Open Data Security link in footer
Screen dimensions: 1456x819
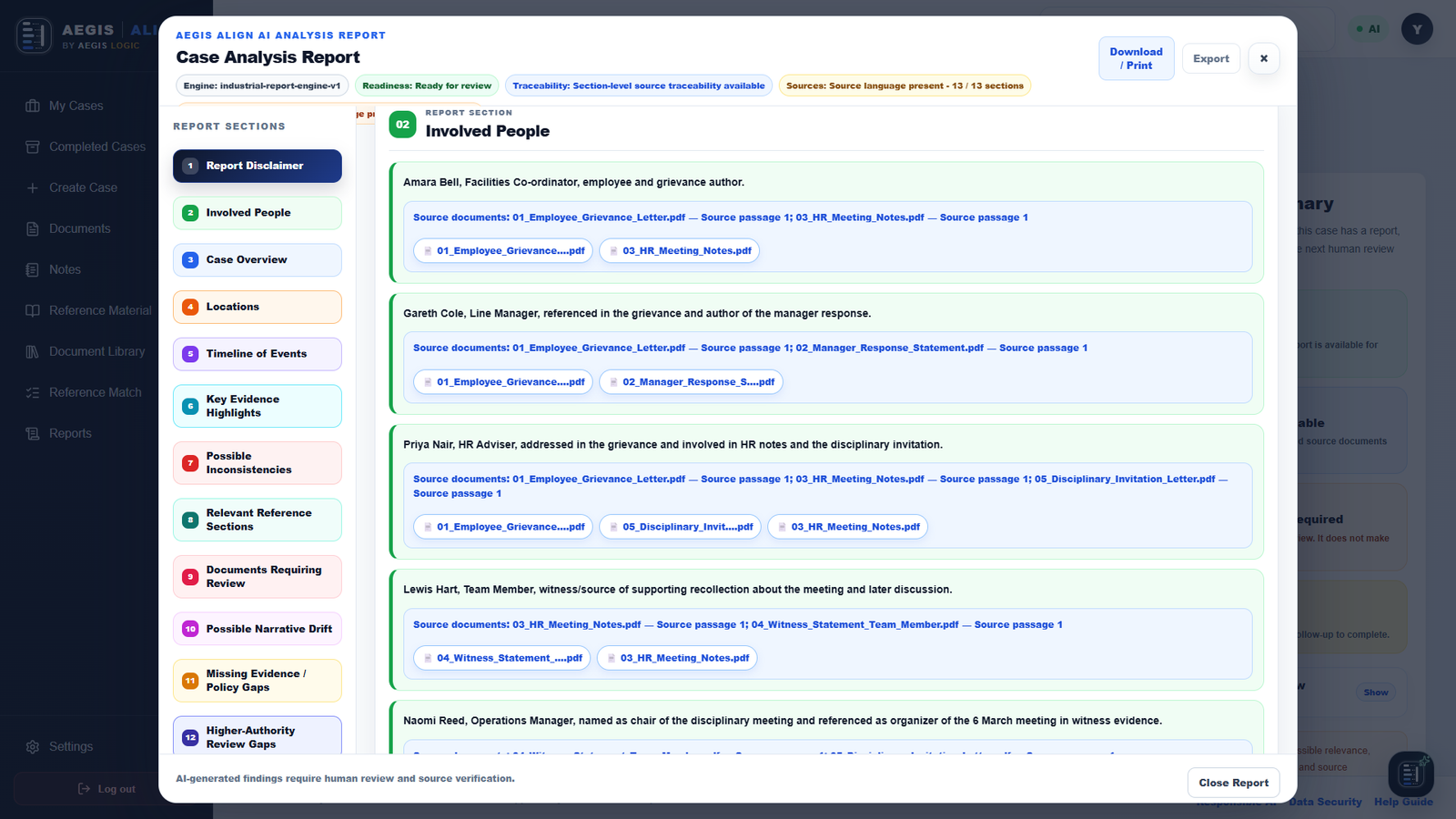(1325, 802)
